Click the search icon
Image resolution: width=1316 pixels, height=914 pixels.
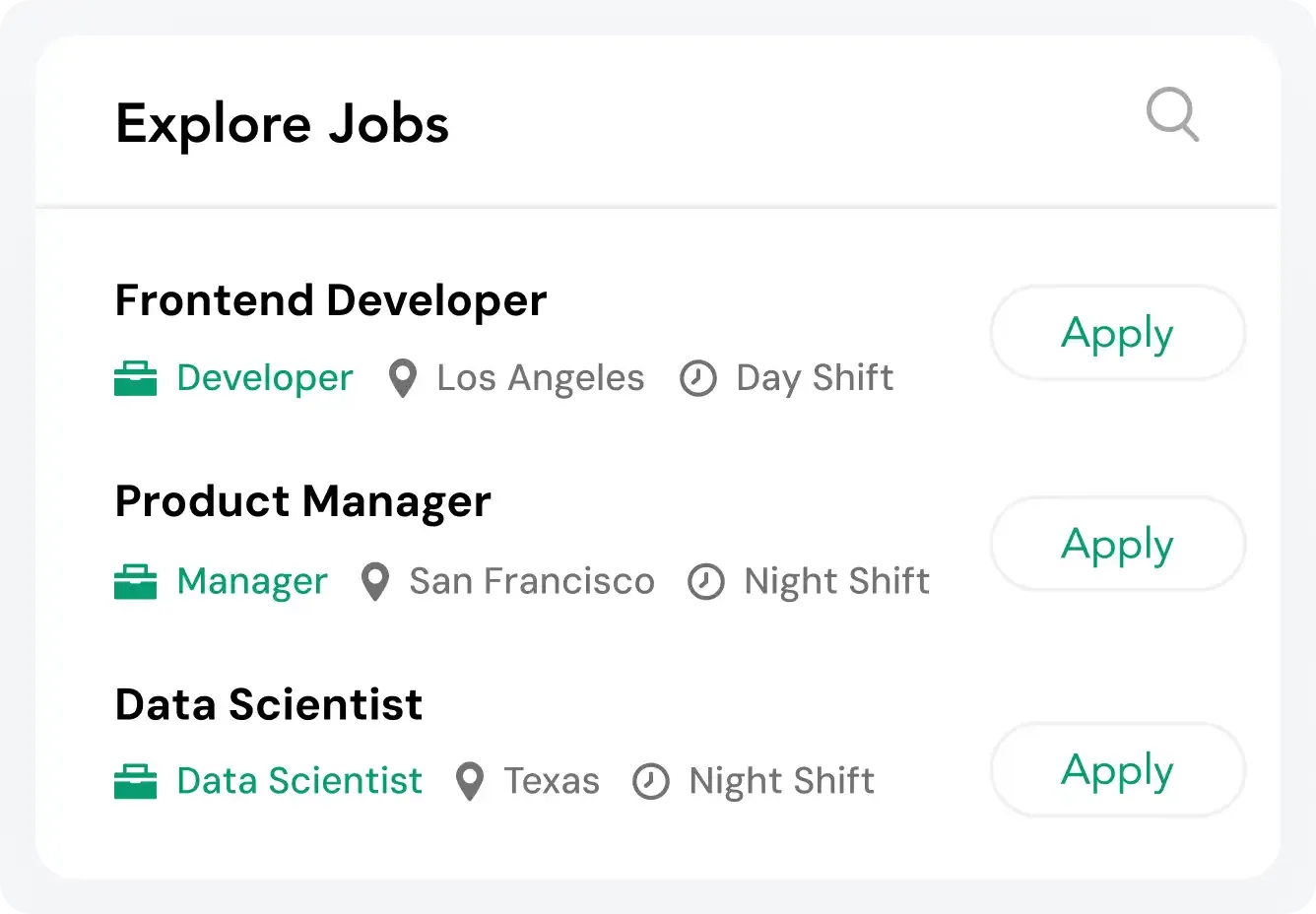click(1173, 116)
